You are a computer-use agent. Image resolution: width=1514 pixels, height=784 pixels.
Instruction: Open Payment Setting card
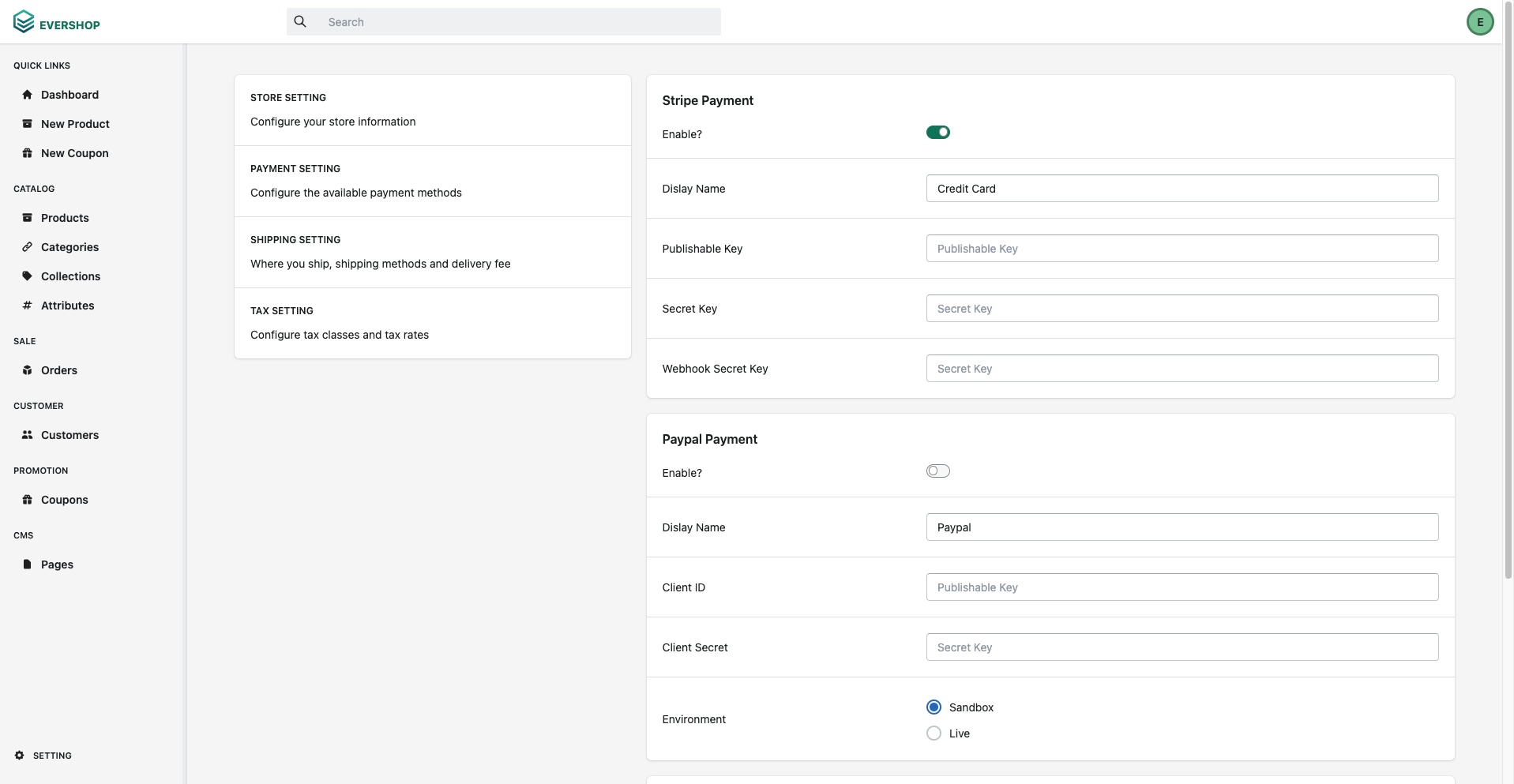(433, 182)
